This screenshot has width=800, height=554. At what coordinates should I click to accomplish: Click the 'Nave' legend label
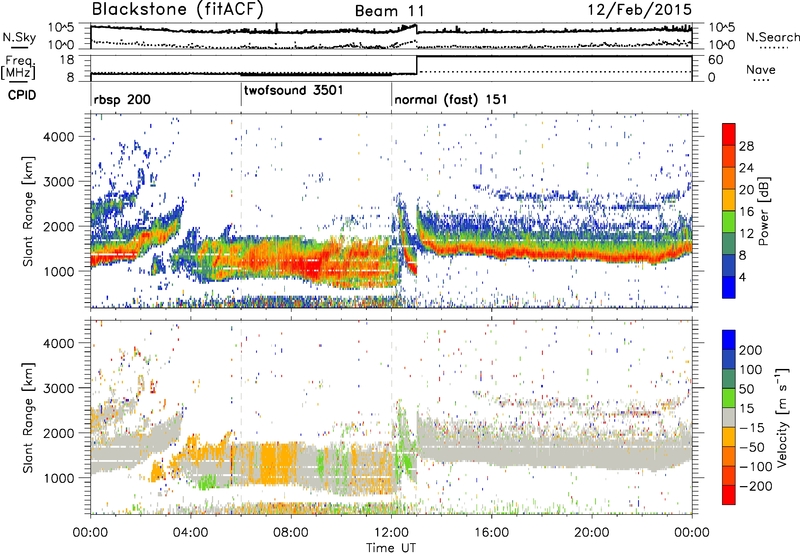point(761,69)
